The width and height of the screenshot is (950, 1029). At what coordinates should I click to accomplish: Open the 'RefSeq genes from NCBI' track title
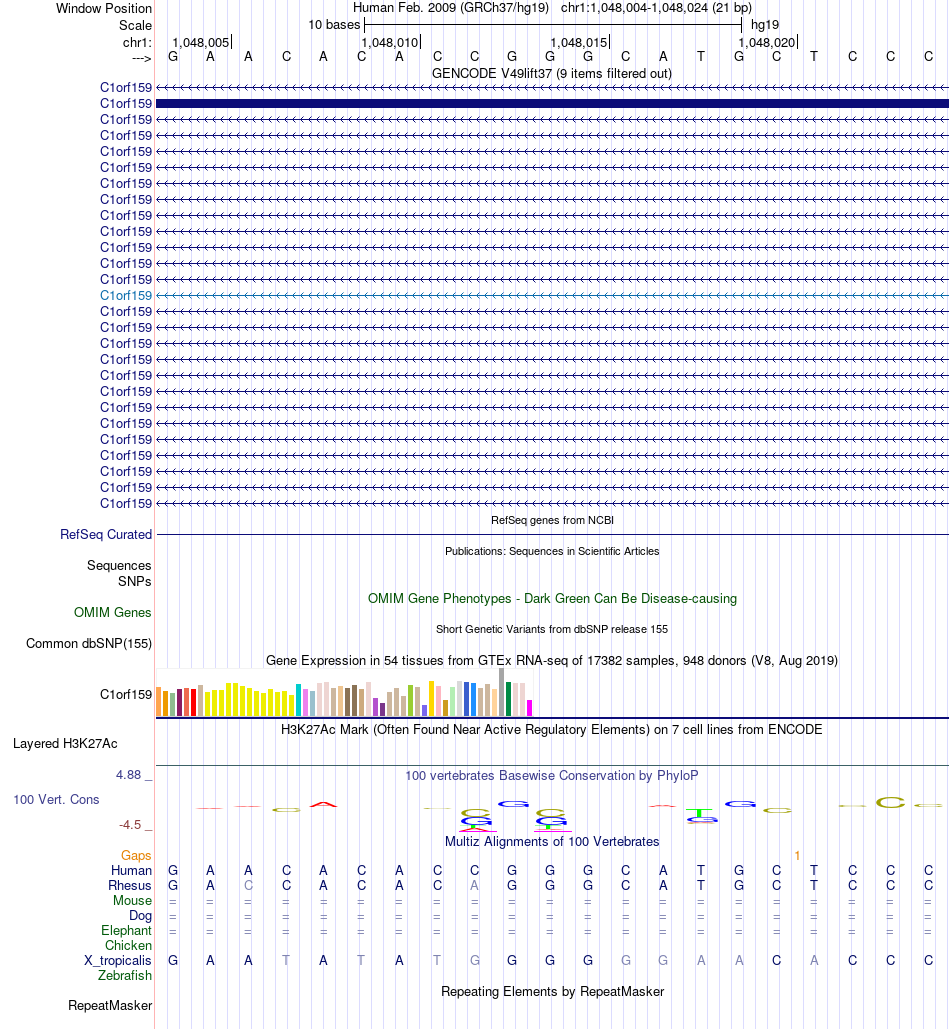click(x=552, y=520)
